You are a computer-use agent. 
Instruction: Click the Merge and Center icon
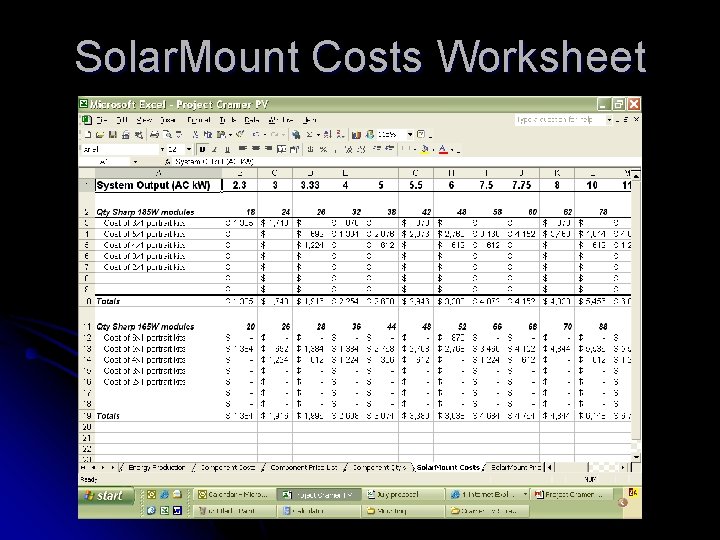pyautogui.click(x=281, y=149)
